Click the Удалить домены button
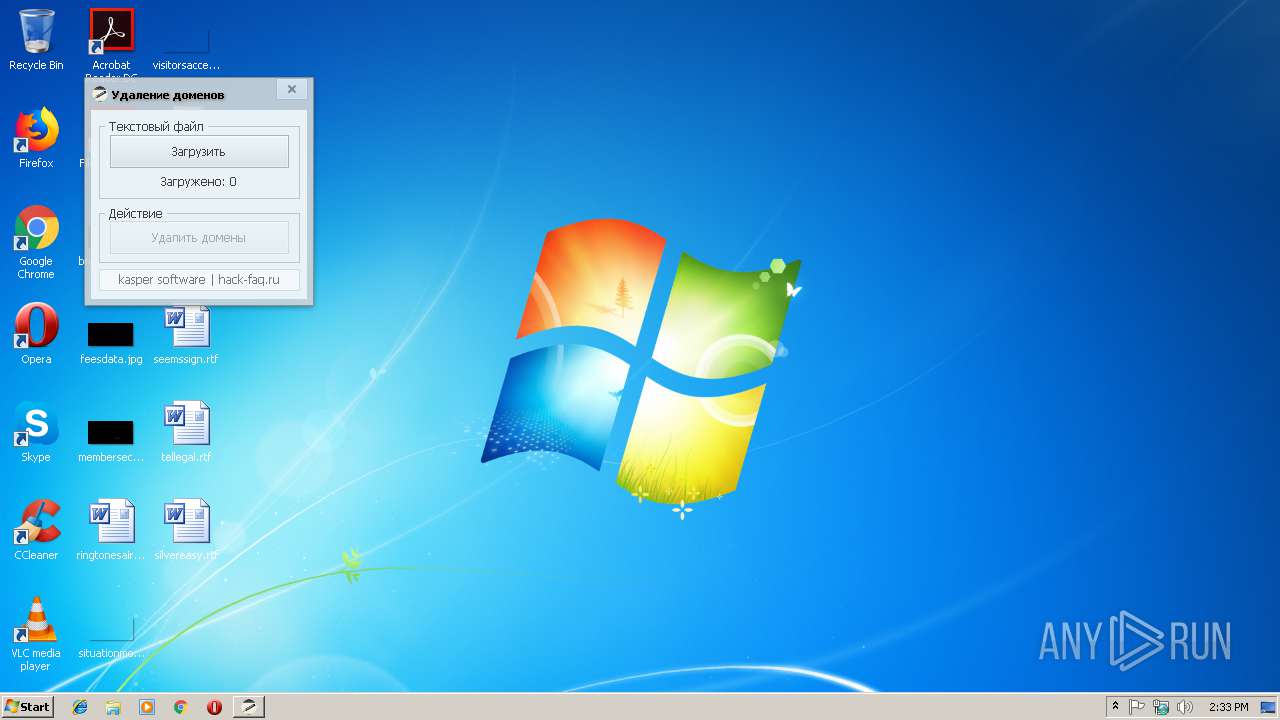The image size is (1280, 720). tap(199, 238)
